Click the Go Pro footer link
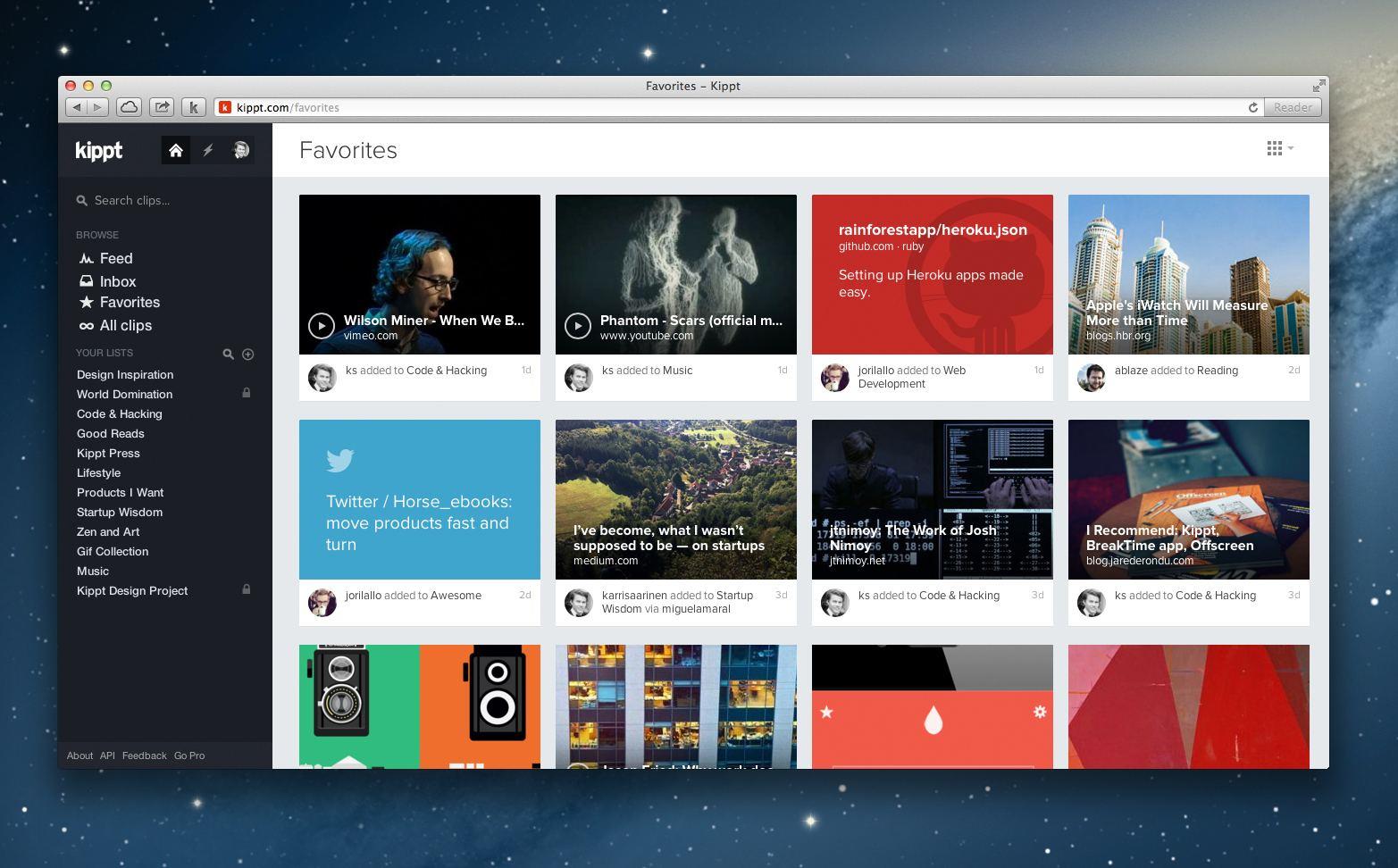This screenshot has width=1398, height=868. click(189, 755)
